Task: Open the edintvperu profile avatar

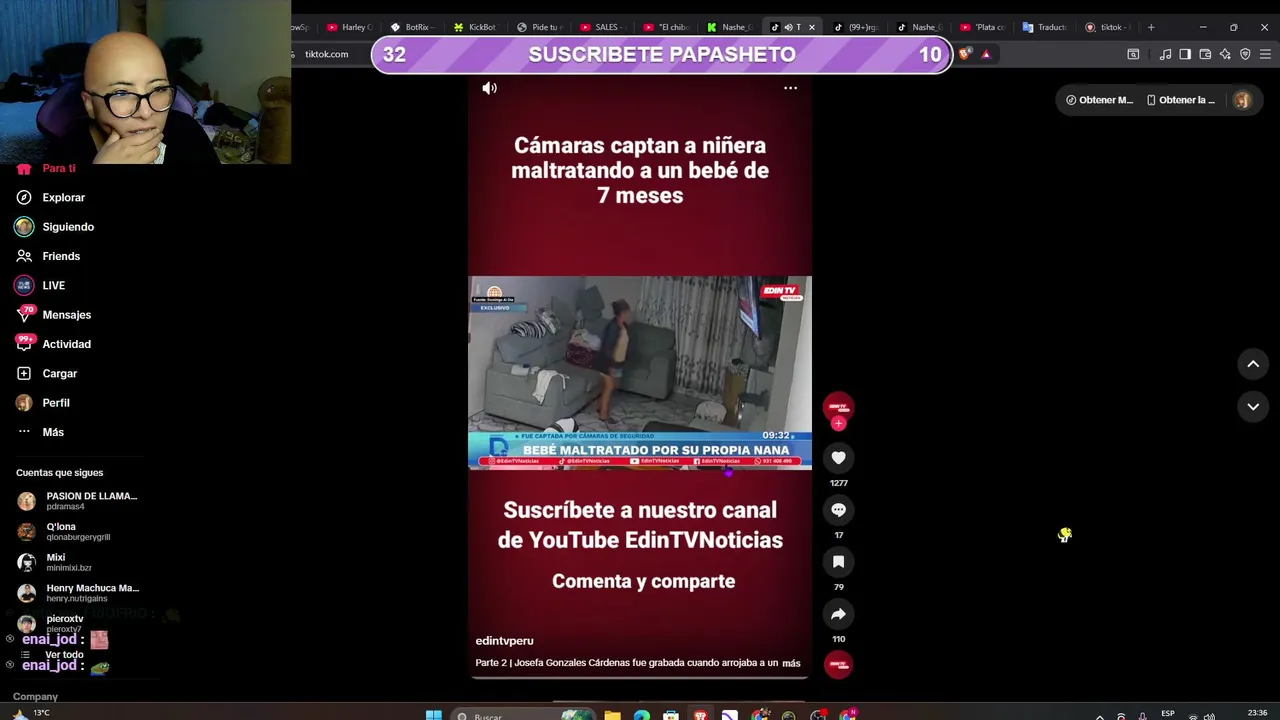Action: (838, 406)
